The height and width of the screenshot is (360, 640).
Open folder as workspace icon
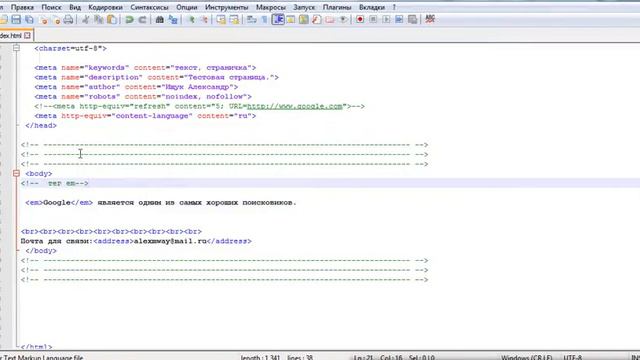[x=330, y=19]
